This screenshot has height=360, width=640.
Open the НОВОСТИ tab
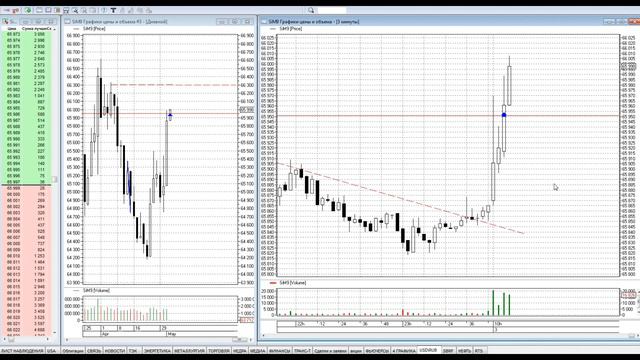[x=115, y=351]
